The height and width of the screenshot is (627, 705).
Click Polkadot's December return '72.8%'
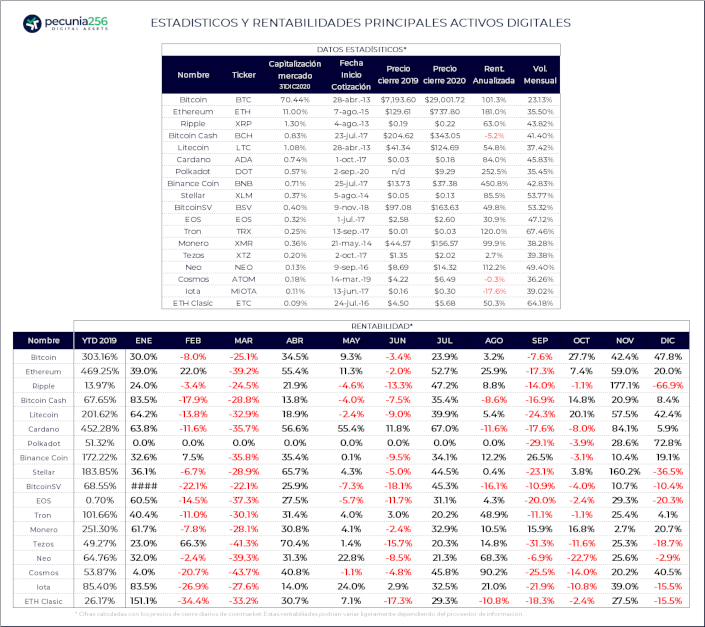point(668,443)
